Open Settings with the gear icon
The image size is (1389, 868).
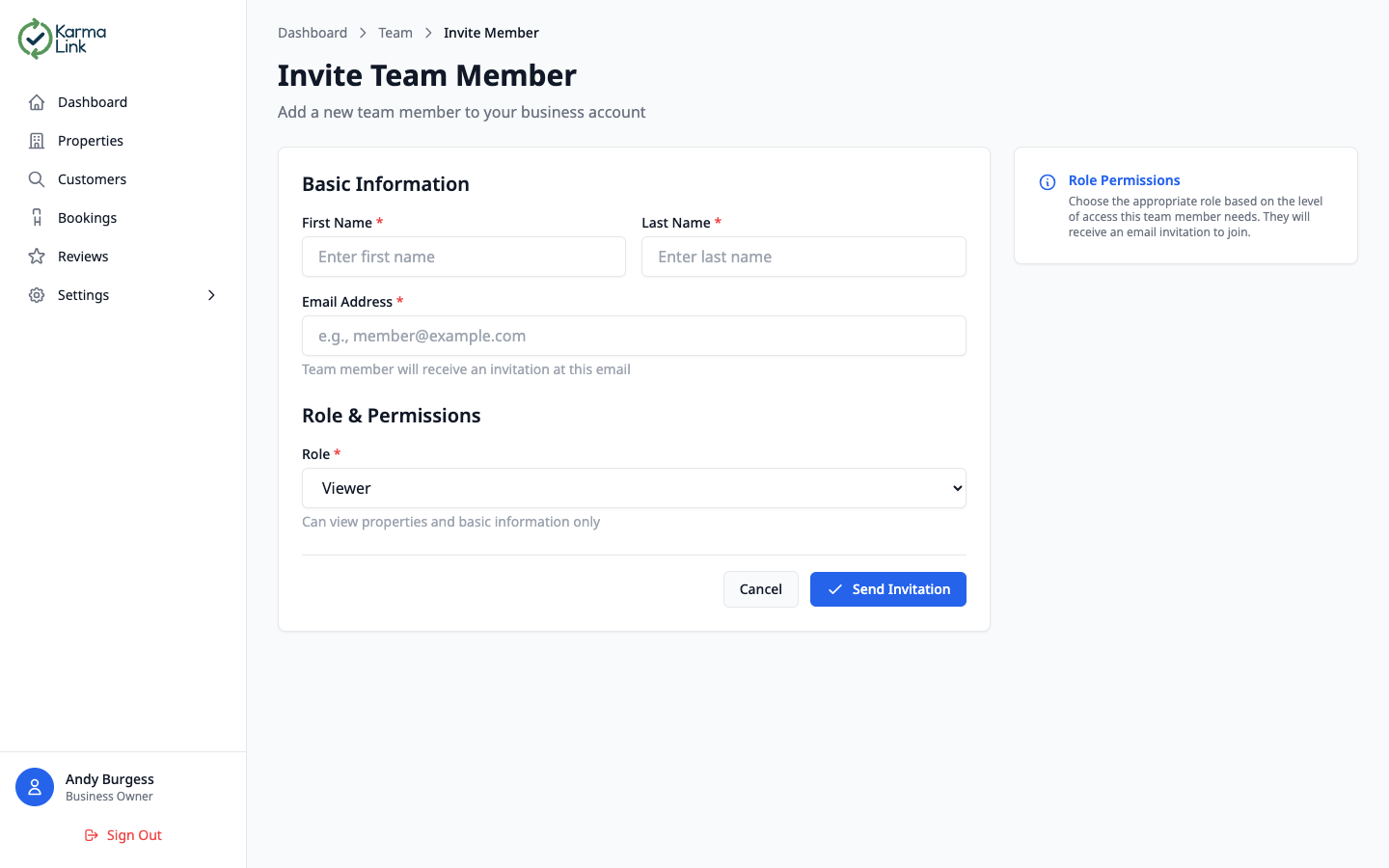(36, 294)
